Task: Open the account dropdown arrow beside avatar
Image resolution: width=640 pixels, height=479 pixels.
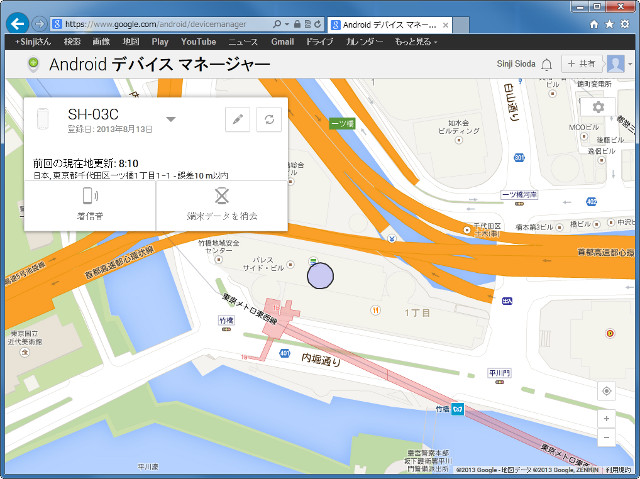Action: [x=630, y=64]
